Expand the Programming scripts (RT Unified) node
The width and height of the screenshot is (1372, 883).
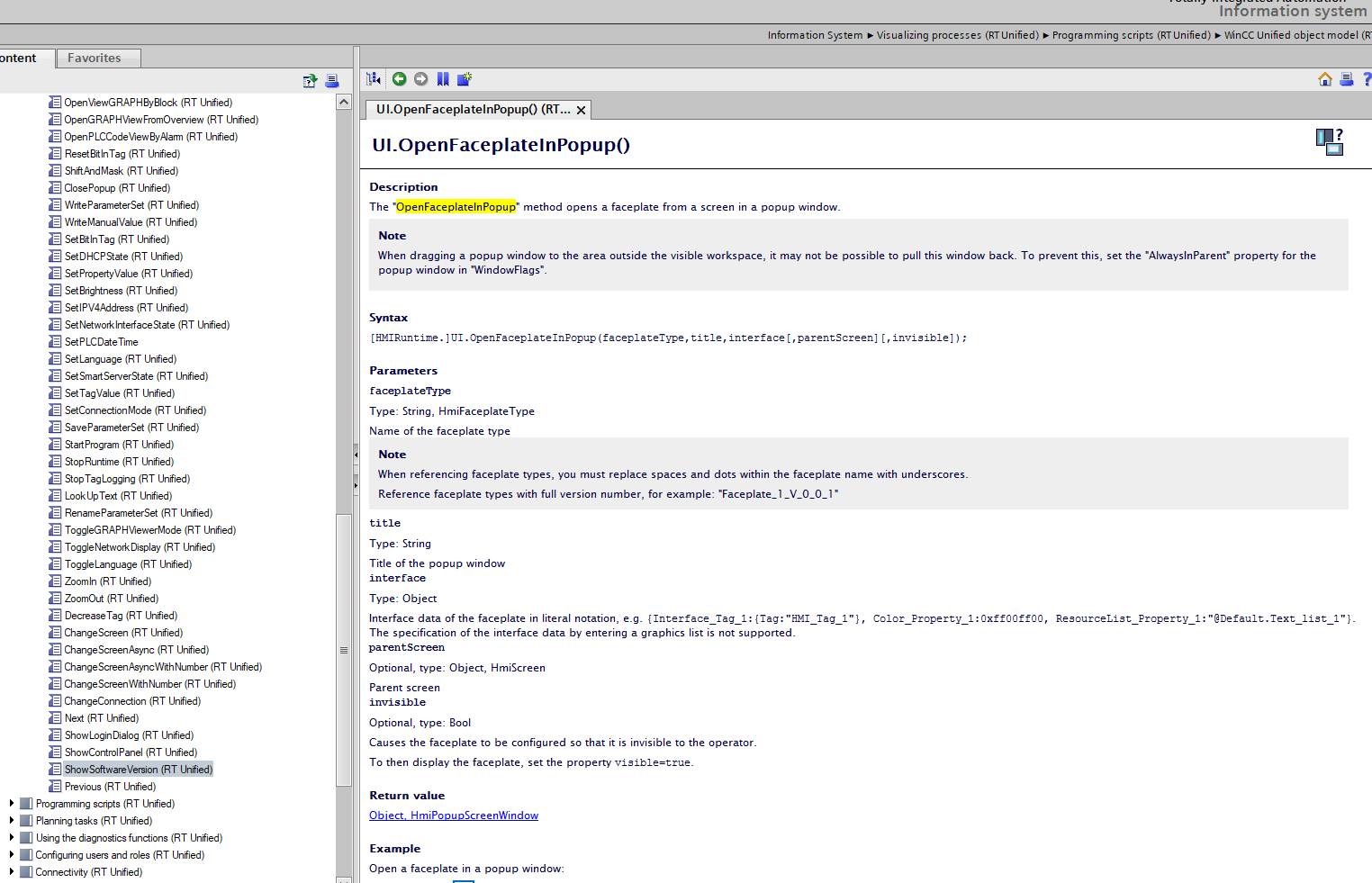click(11, 804)
